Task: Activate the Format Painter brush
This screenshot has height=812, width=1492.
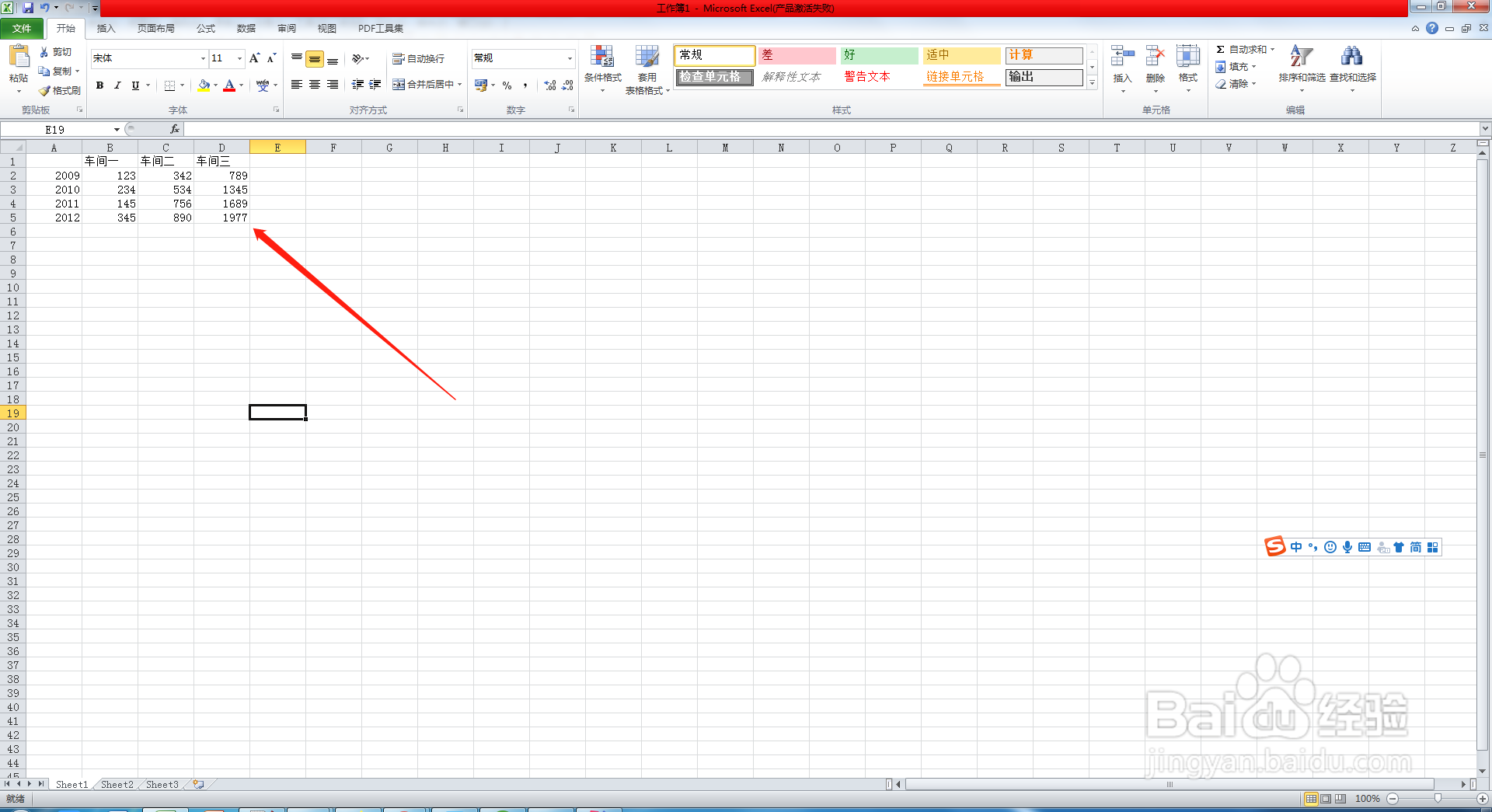Action: point(45,91)
